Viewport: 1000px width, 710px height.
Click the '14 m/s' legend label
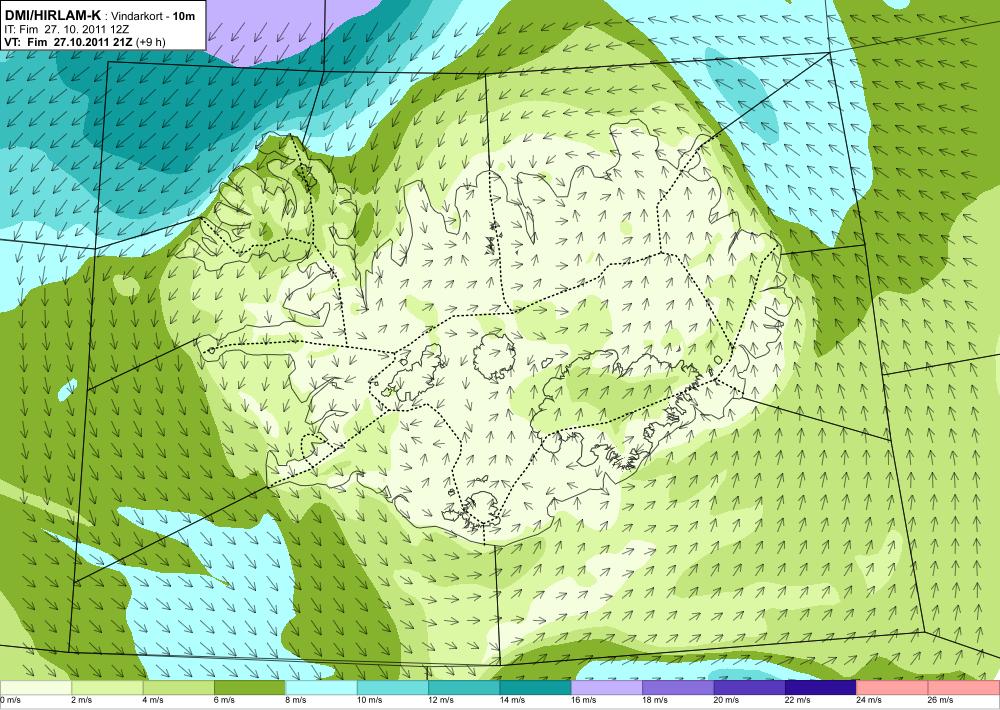513,700
